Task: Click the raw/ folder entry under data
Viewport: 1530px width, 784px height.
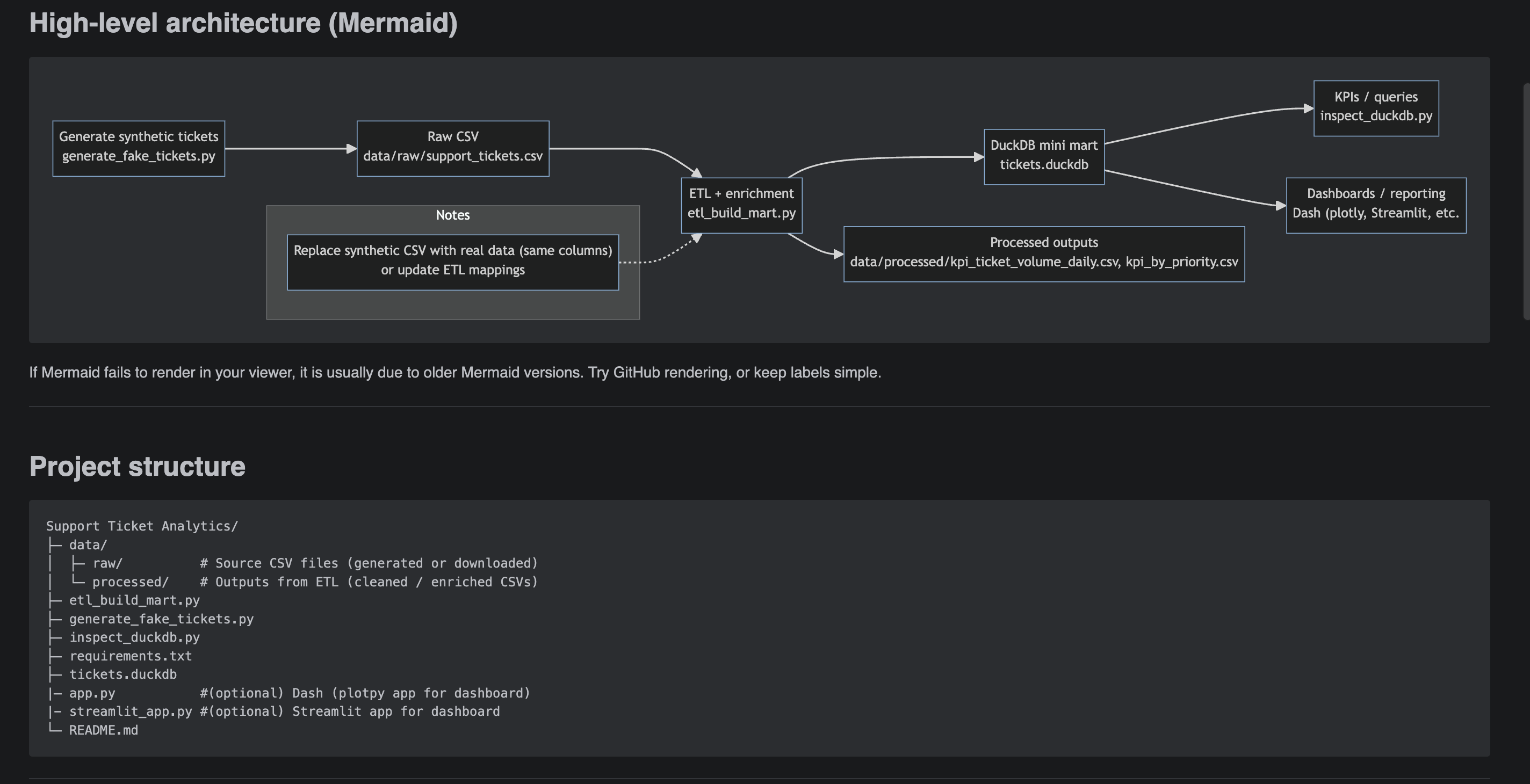Action: tap(107, 563)
